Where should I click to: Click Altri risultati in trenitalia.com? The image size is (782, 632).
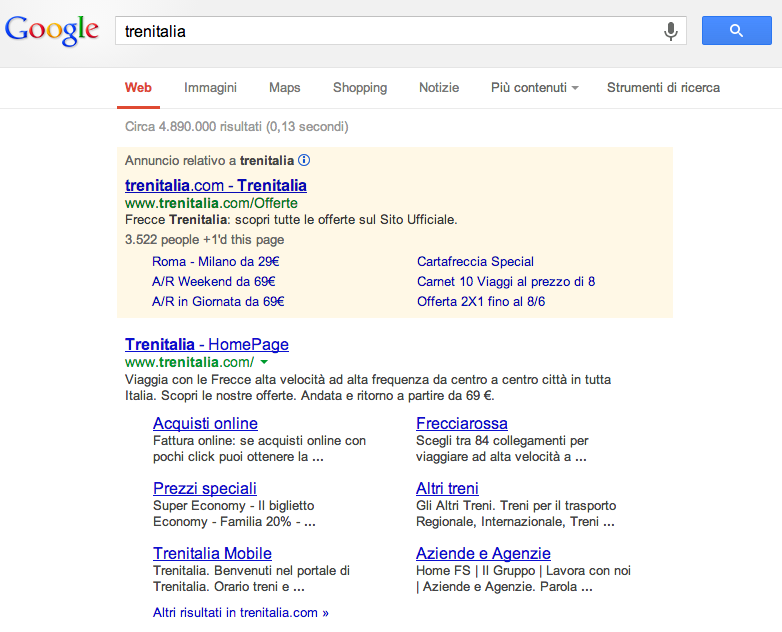click(x=240, y=612)
